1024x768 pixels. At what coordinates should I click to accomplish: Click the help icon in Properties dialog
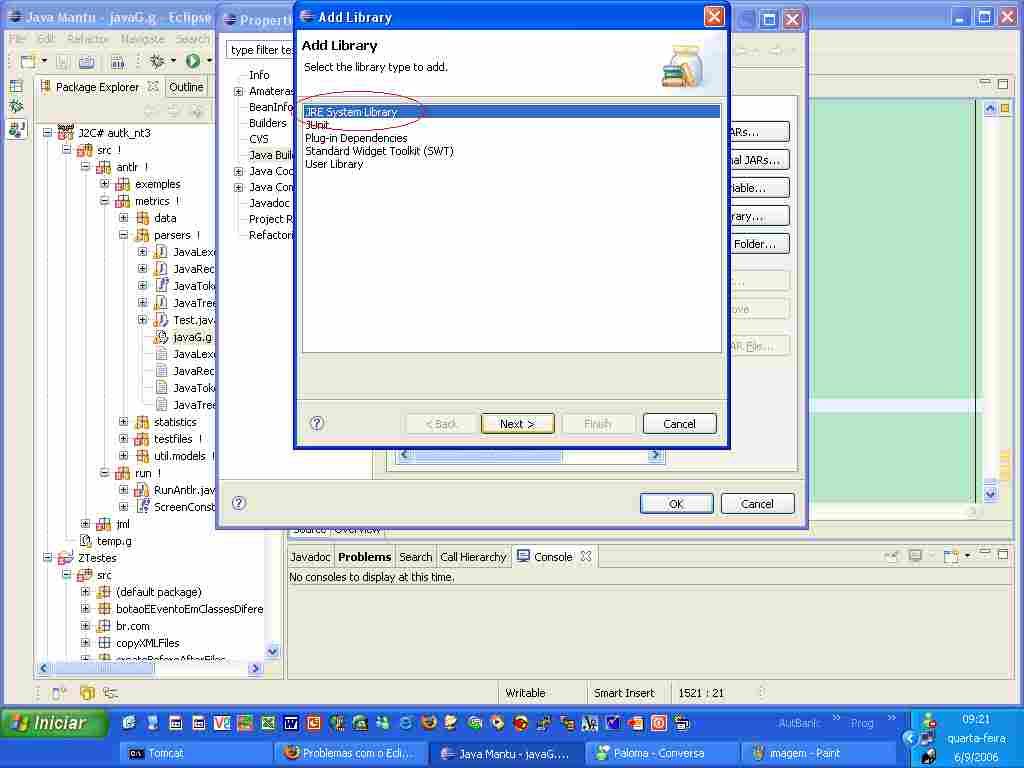coord(239,503)
